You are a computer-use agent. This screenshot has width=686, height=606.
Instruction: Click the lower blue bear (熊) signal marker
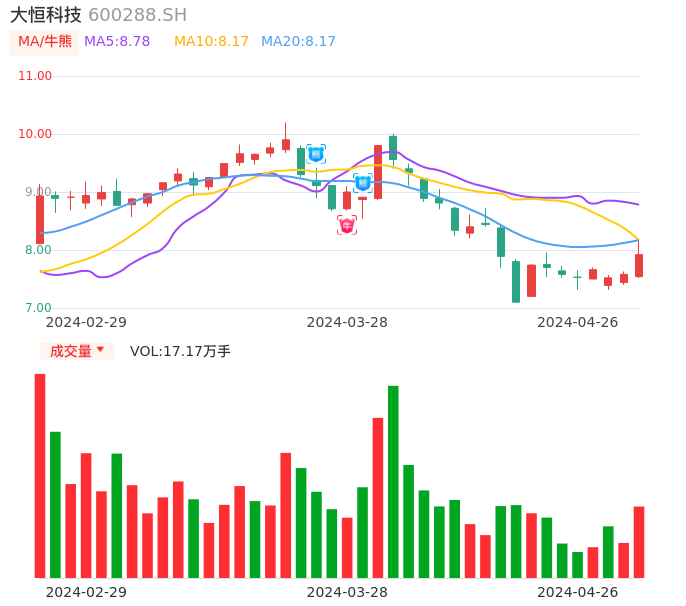[x=363, y=183]
